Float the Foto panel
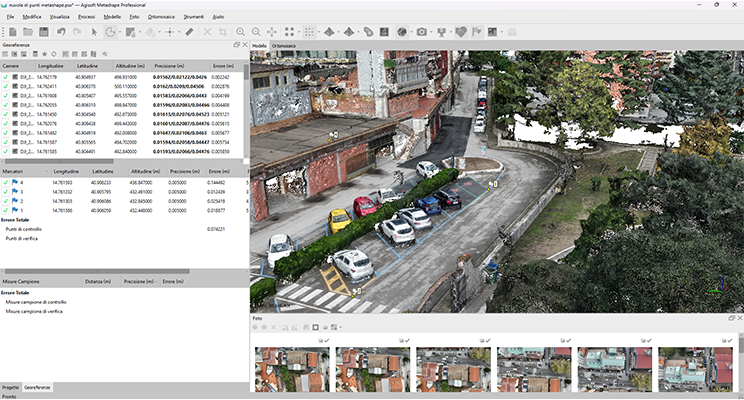Image resolution: width=744 pixels, height=400 pixels. [x=732, y=318]
